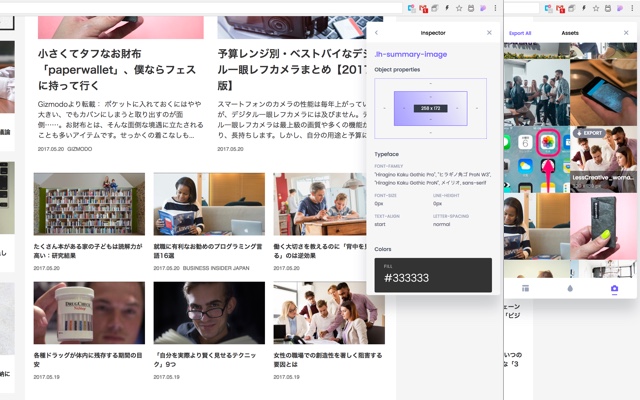Image resolution: width=640 pixels, height=400 pixels.
Task: Click the EXPORT button on team image
Action: [x=589, y=133]
